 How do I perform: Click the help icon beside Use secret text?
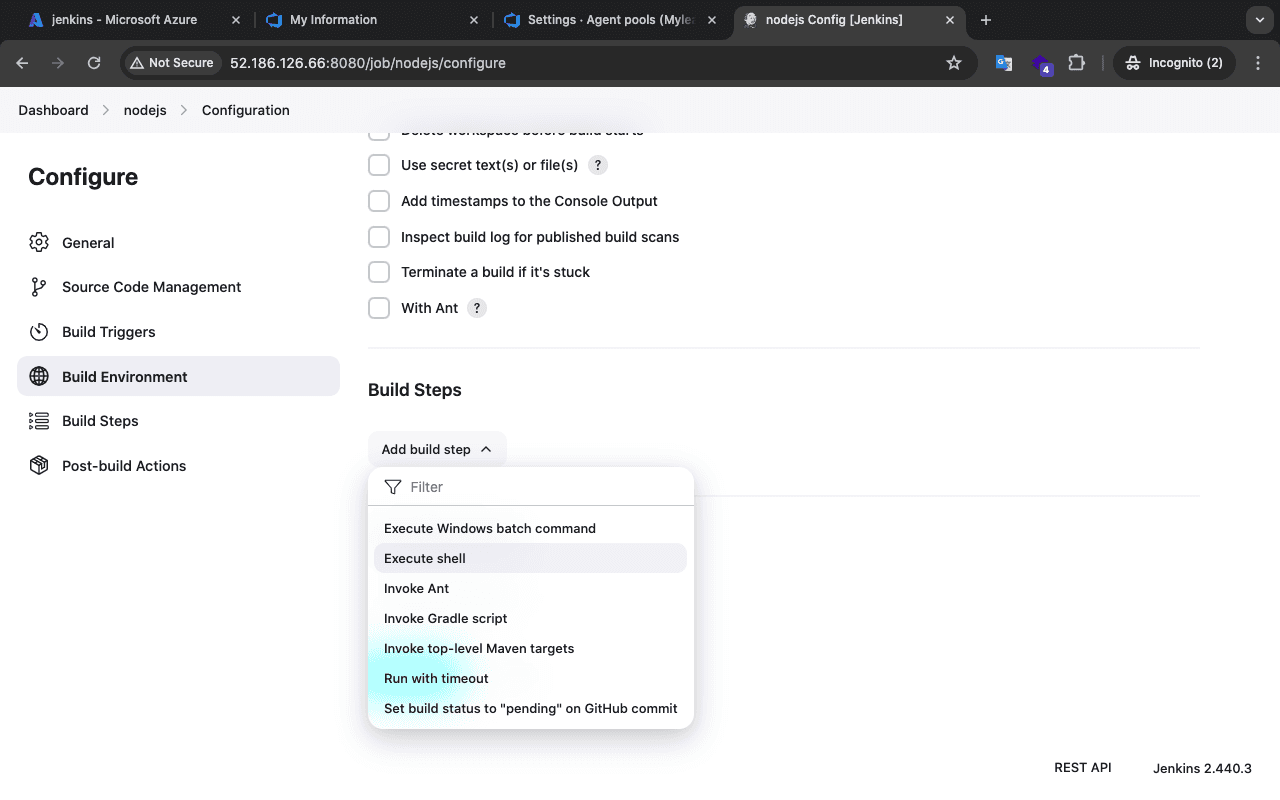(597, 165)
